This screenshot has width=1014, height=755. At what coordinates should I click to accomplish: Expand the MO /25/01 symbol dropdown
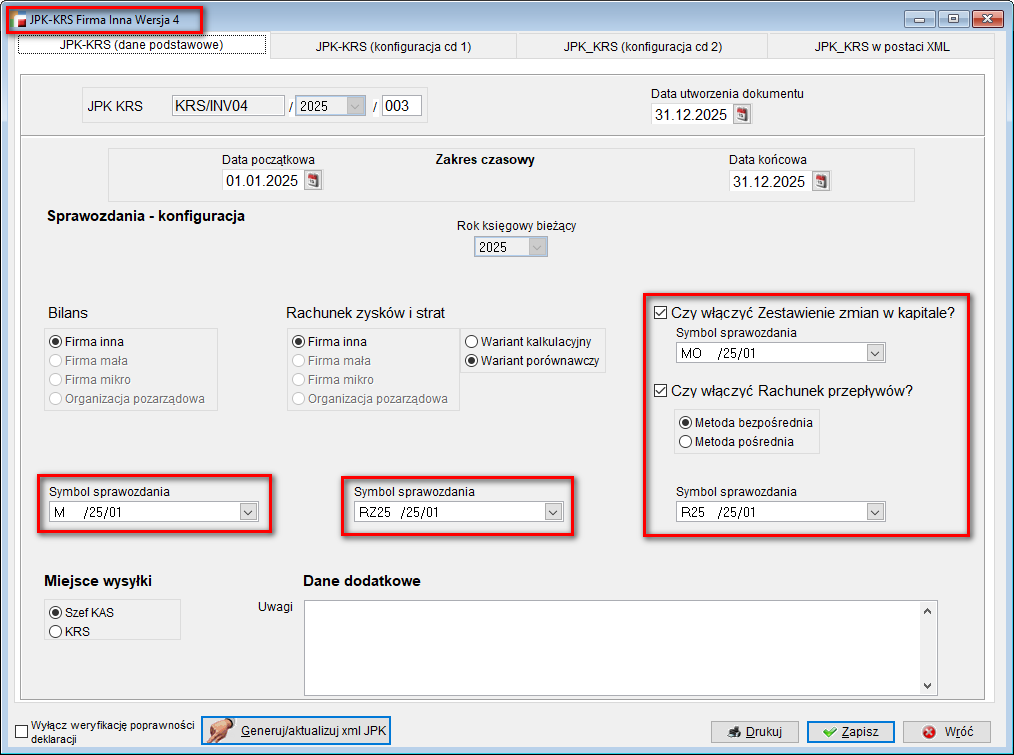[x=875, y=353]
